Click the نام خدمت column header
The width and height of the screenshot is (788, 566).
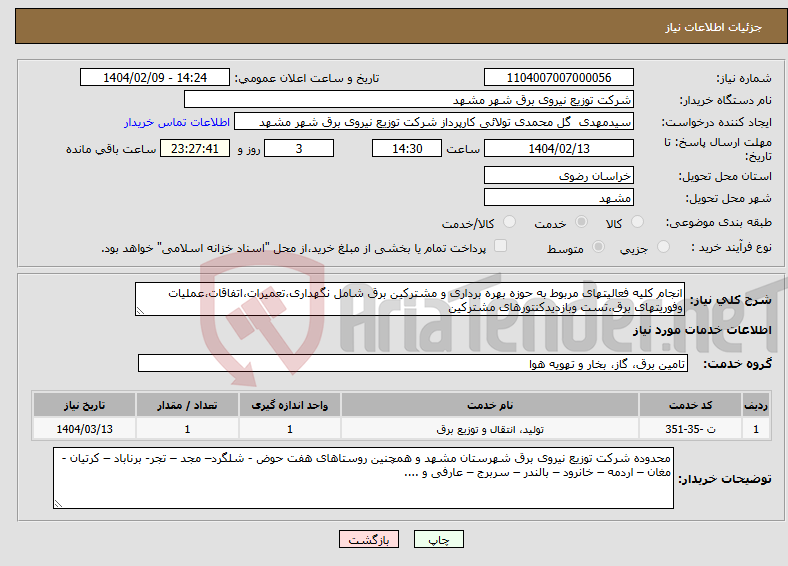[490, 405]
